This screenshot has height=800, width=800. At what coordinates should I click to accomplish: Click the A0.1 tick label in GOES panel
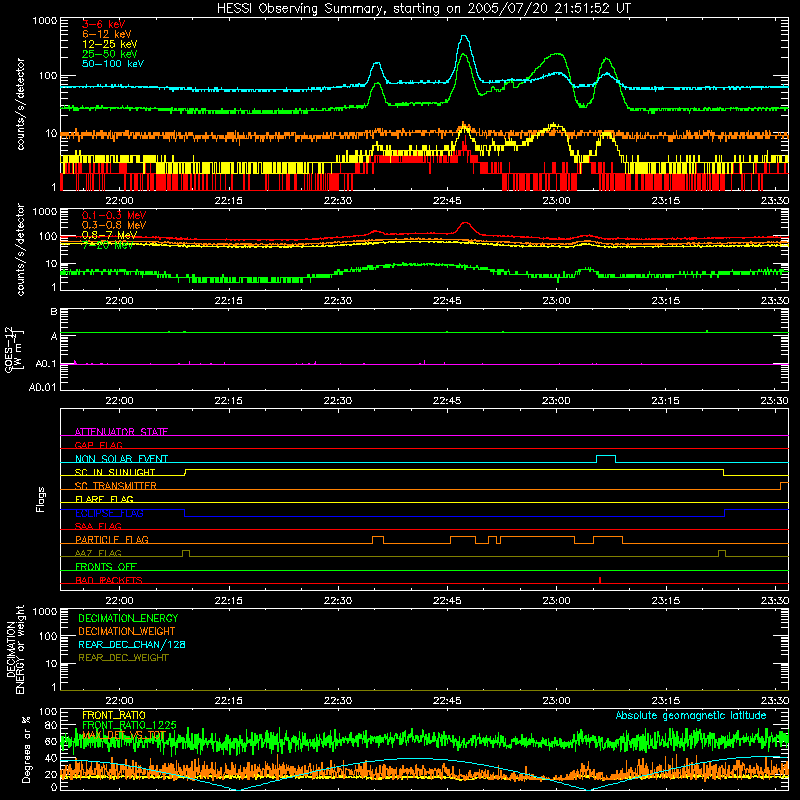click(46, 364)
